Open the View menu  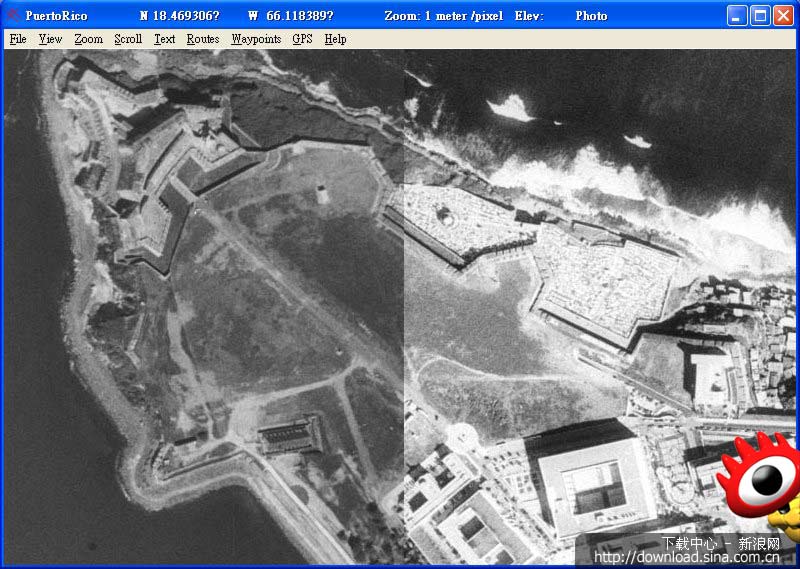[50, 39]
